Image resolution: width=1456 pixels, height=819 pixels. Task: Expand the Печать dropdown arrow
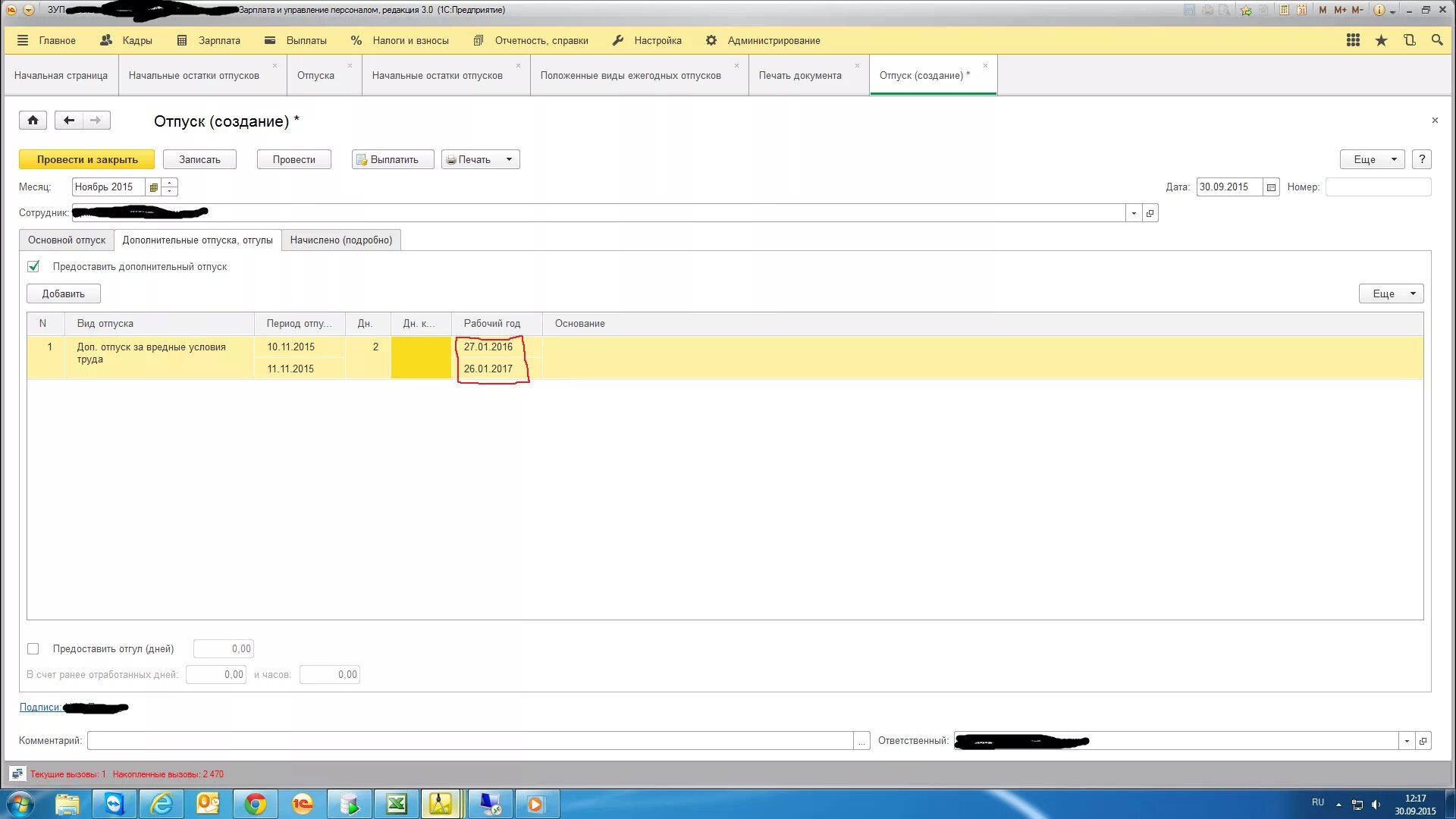pyautogui.click(x=509, y=159)
